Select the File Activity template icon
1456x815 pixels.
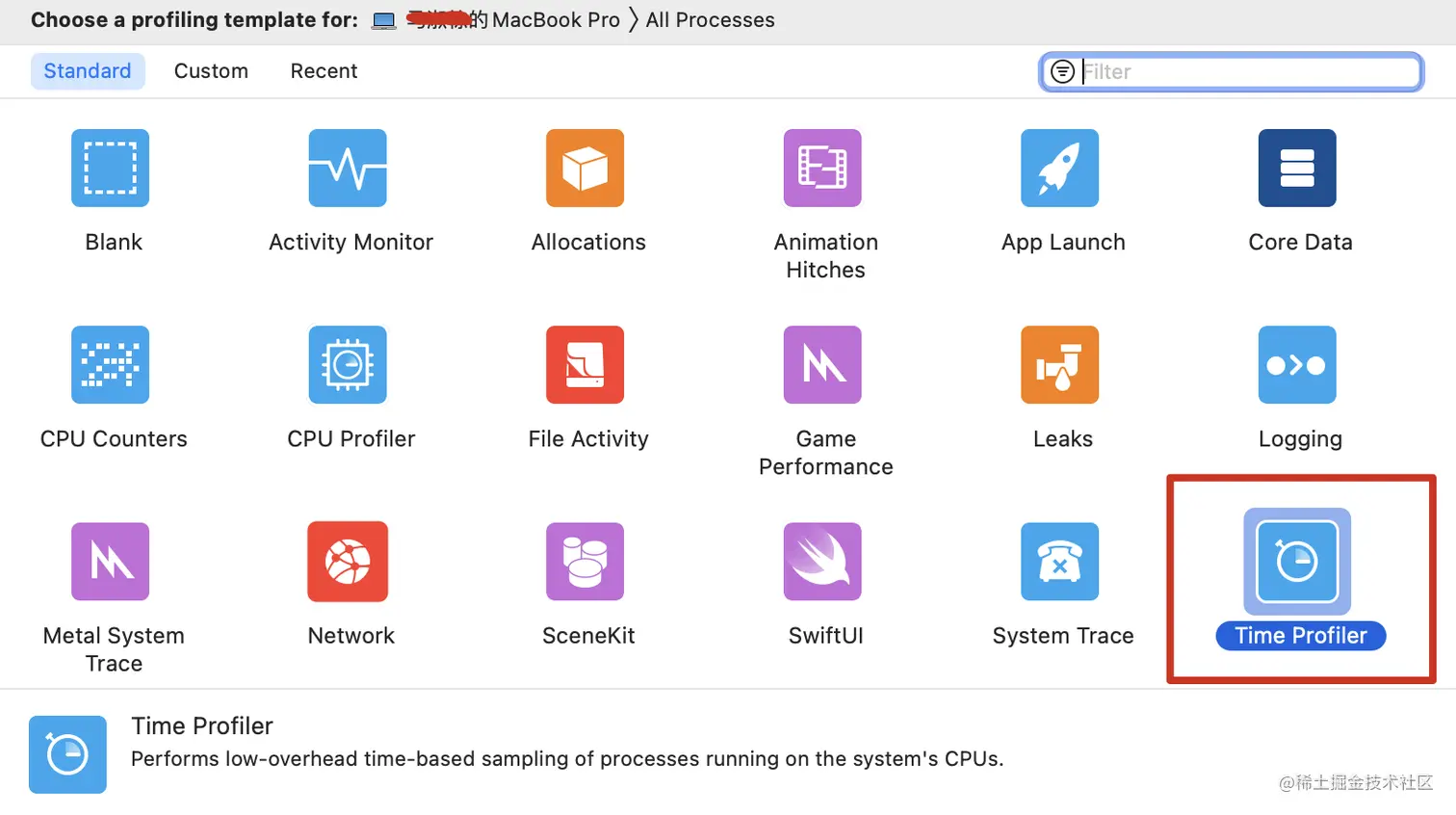coord(585,364)
